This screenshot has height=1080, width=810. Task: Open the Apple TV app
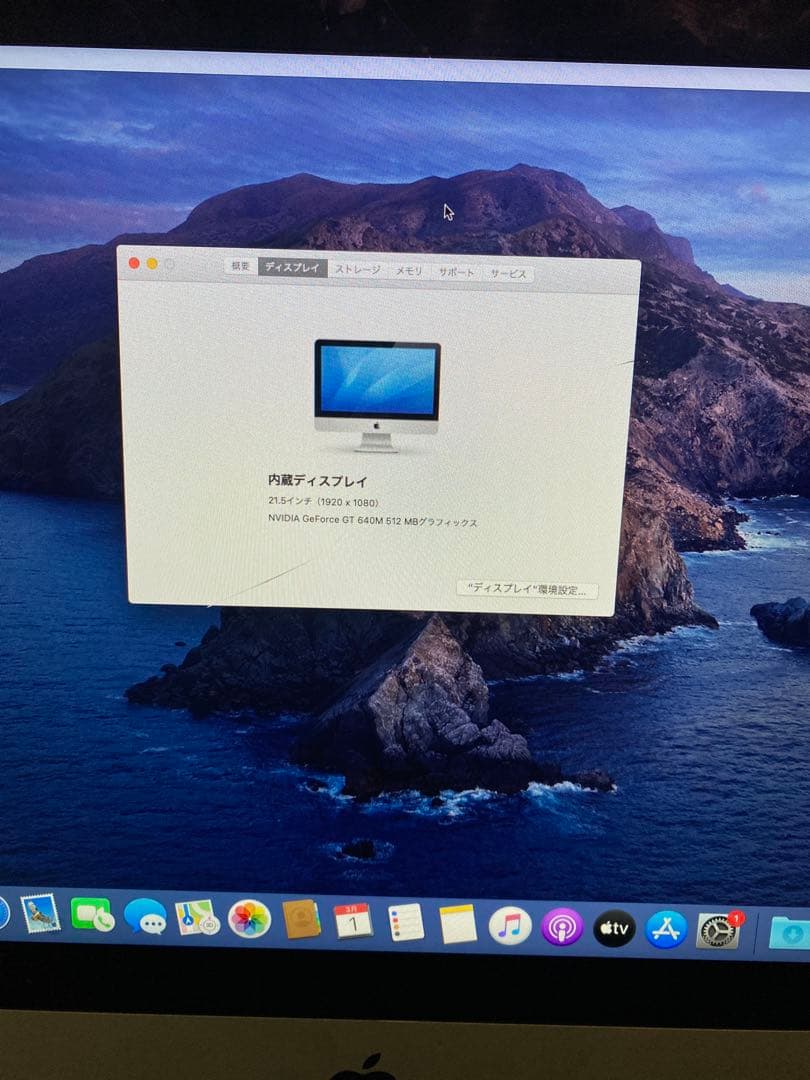pos(614,927)
